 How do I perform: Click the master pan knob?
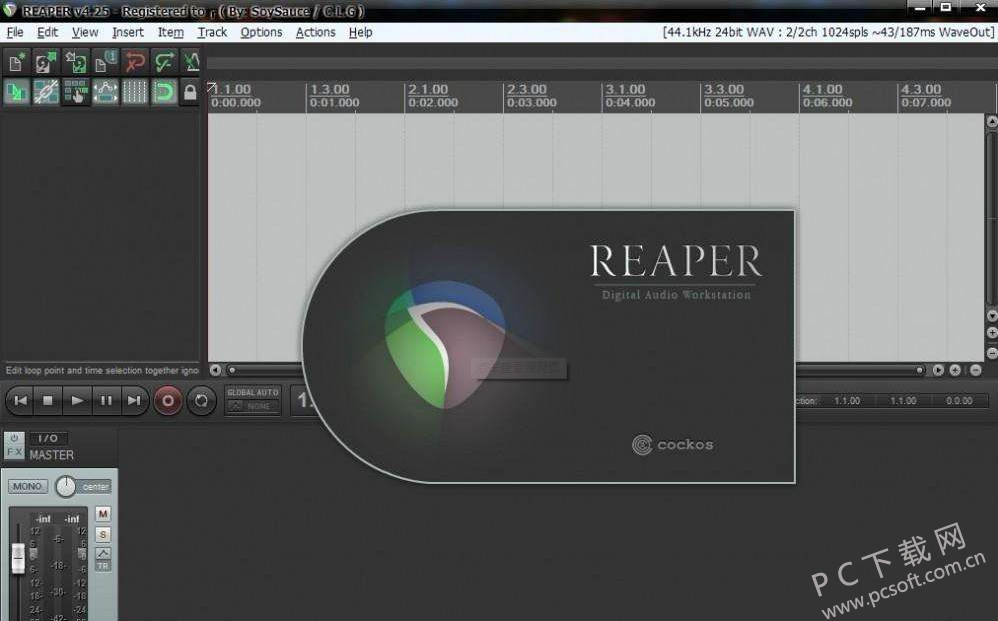(x=65, y=487)
